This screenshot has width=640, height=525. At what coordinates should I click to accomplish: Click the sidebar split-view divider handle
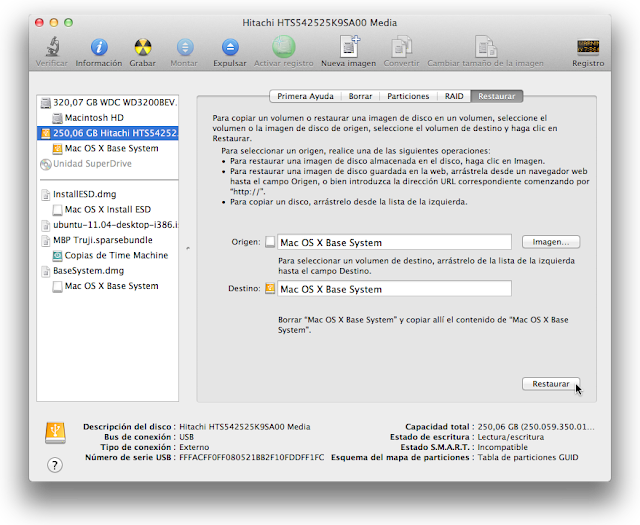188,248
